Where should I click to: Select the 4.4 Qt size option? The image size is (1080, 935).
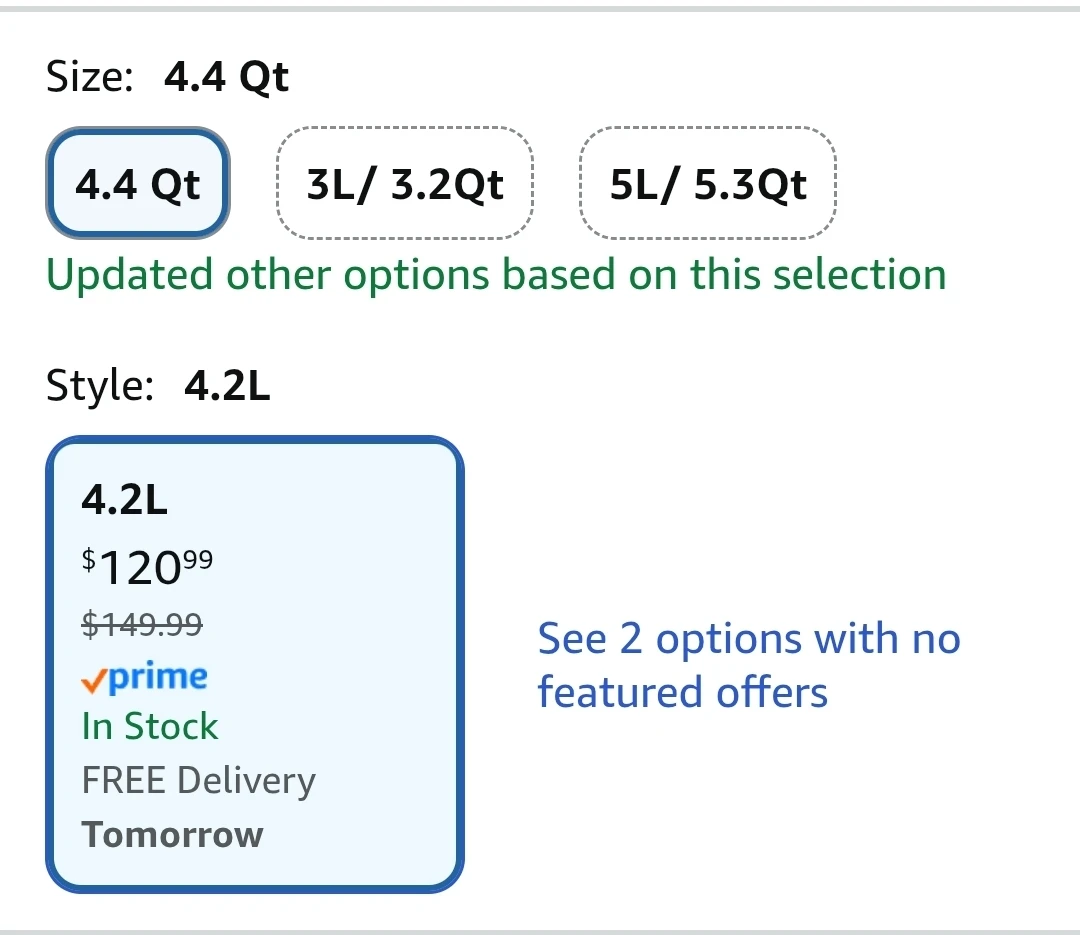coord(138,184)
